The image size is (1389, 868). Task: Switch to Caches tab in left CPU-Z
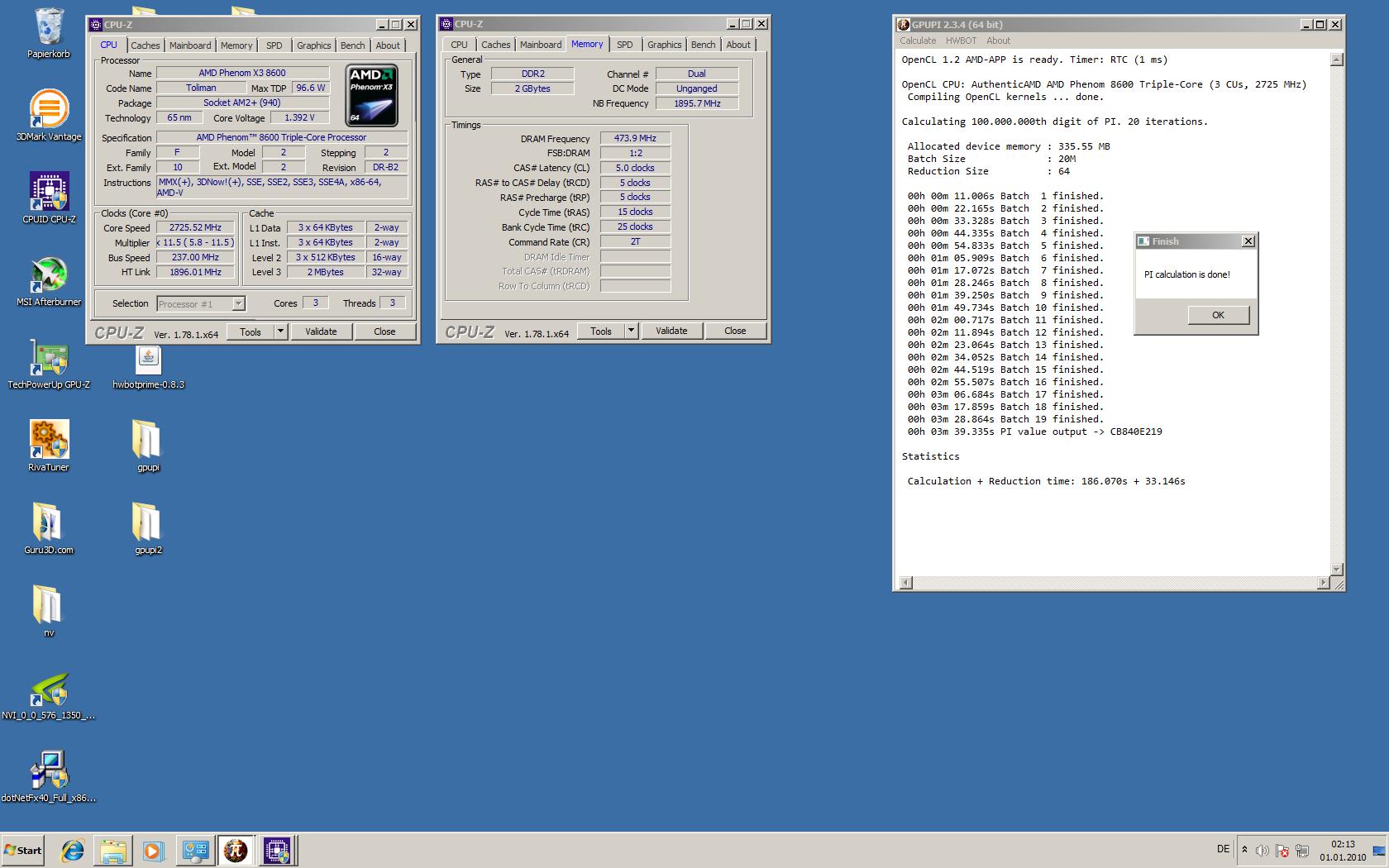point(146,45)
